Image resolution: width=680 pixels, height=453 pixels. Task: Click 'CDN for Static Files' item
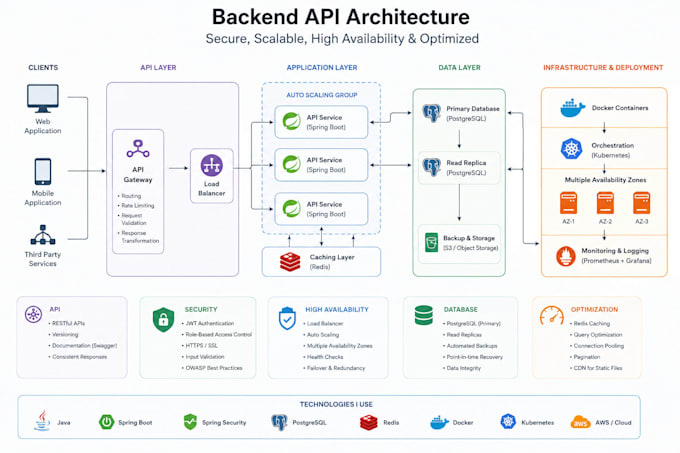pos(598,368)
